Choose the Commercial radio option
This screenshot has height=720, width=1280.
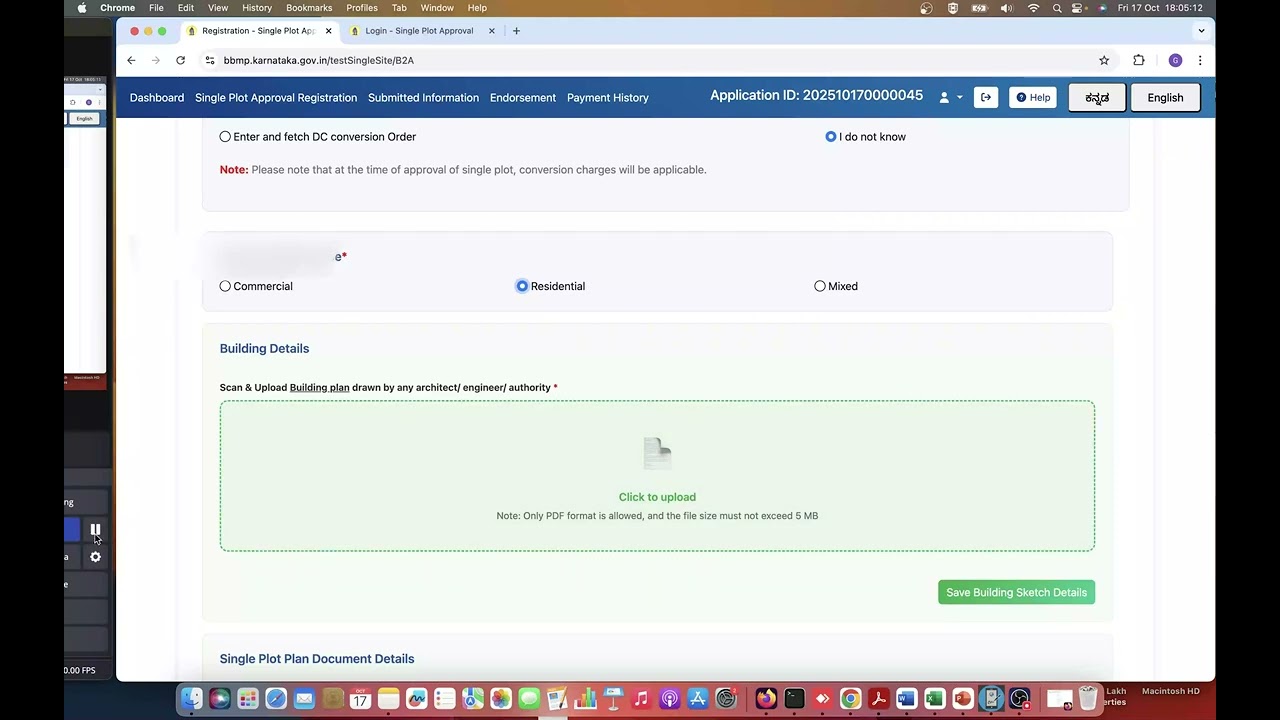pyautogui.click(x=225, y=286)
